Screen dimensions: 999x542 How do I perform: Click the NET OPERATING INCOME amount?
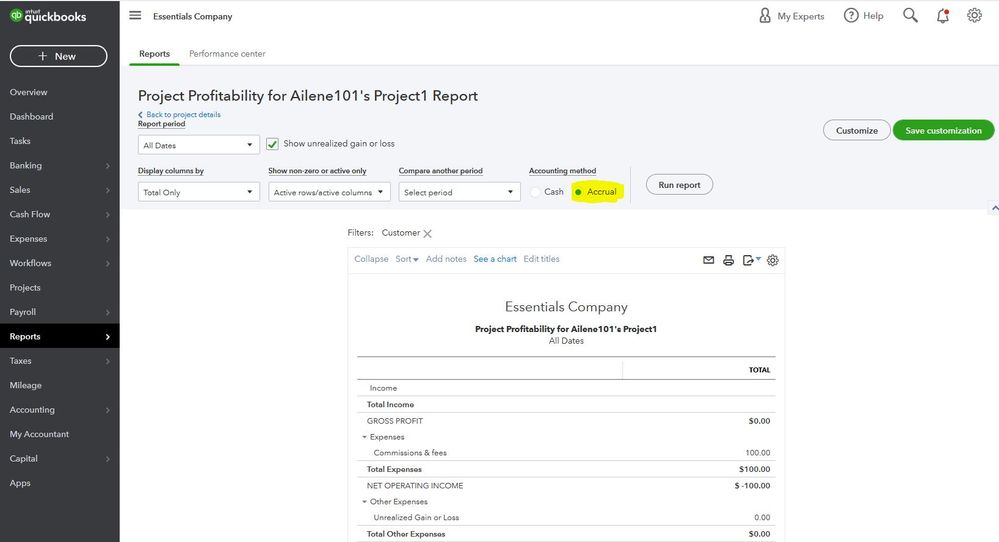752,486
